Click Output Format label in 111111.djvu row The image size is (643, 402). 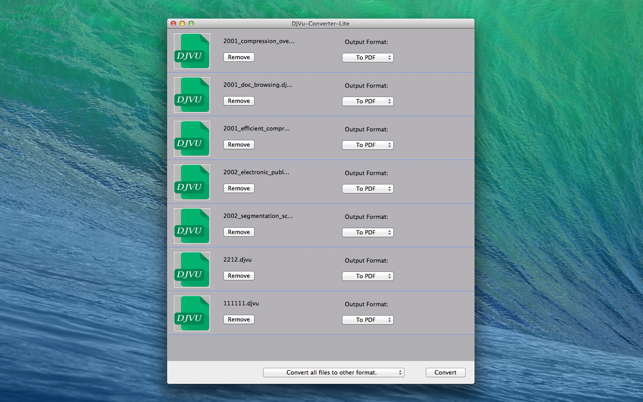(366, 304)
